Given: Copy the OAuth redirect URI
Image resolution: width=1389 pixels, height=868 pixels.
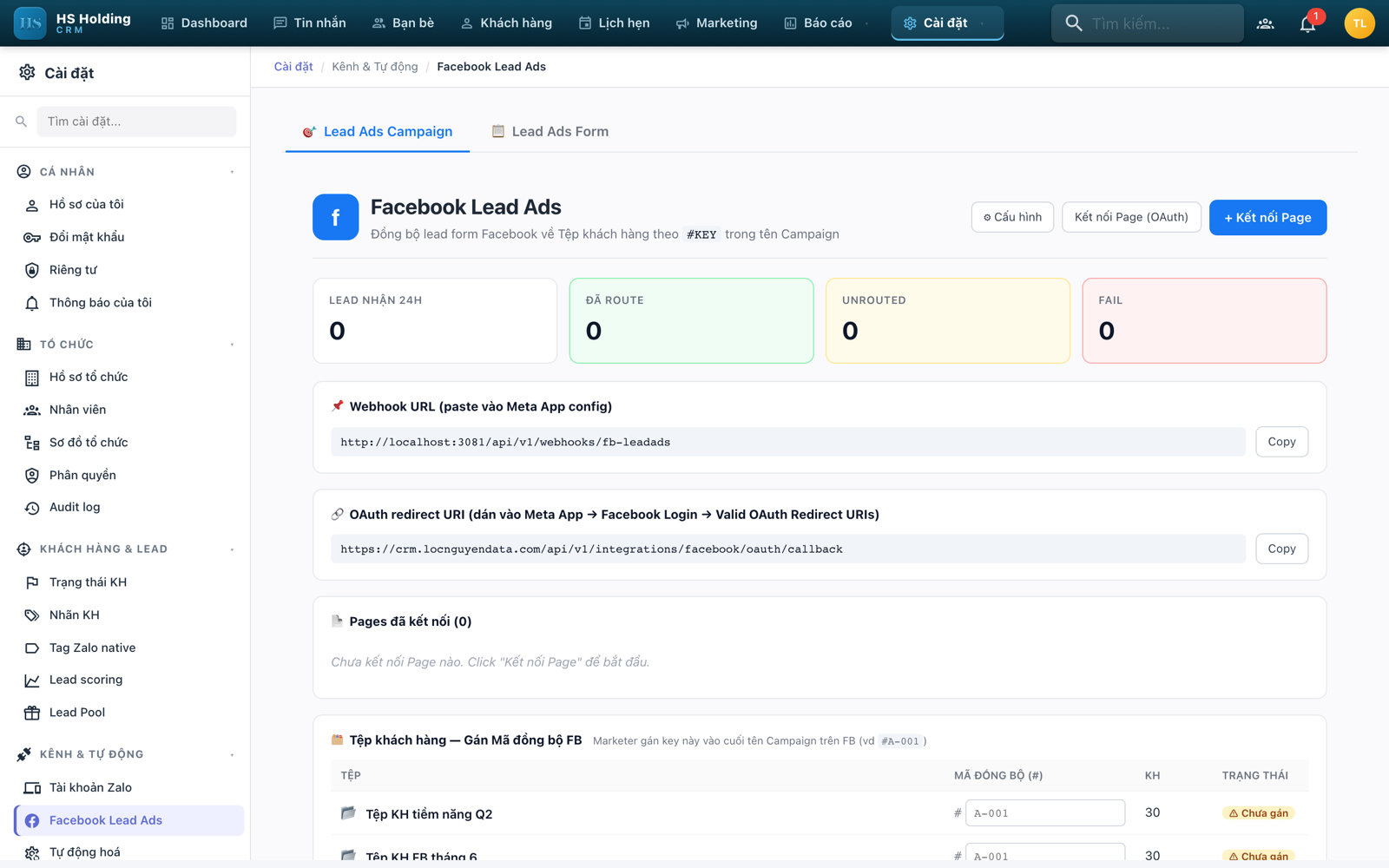Looking at the screenshot, I should coord(1281,549).
